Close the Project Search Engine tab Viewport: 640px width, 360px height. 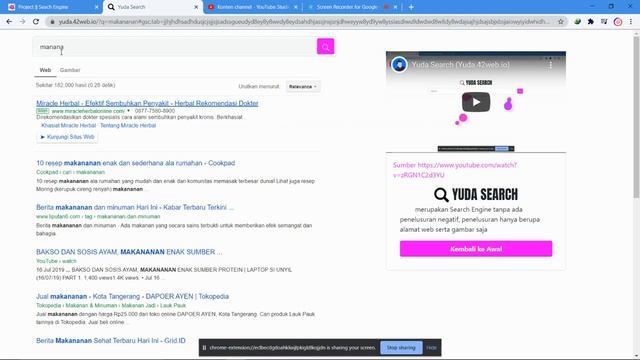pyautogui.click(x=96, y=7)
